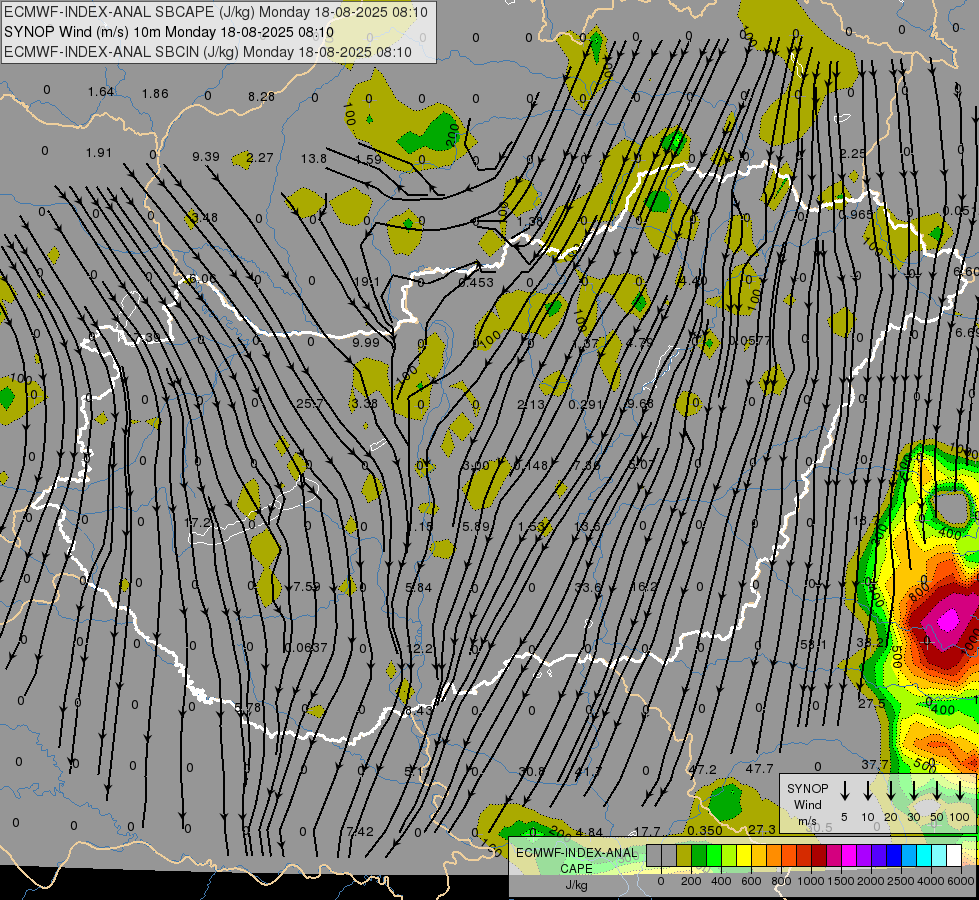Click the gray hole inside the CAPE plume
Viewport: 979px width, 900px height.
tap(954, 507)
